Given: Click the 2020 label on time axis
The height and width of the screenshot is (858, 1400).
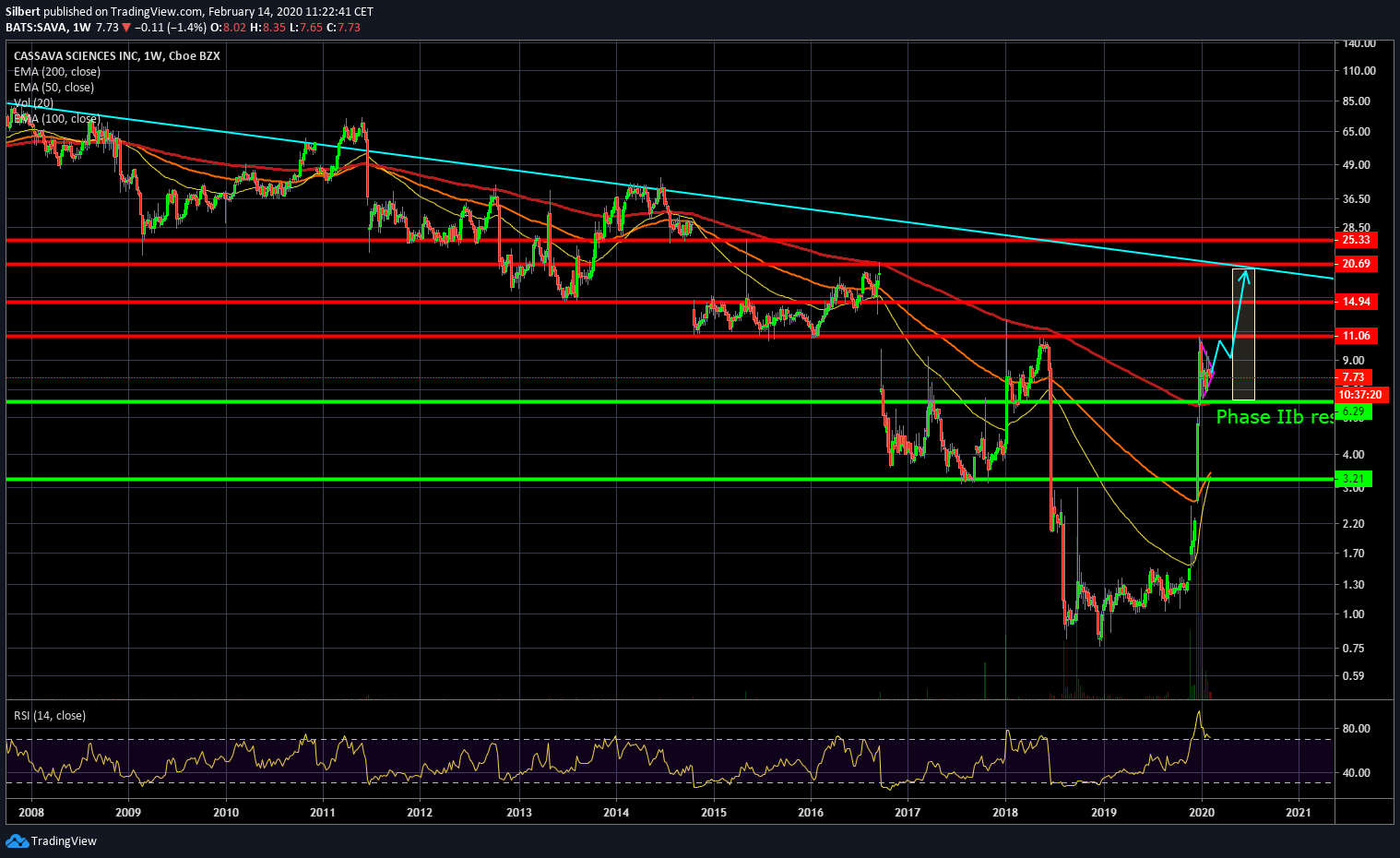Looking at the screenshot, I should pos(1201,813).
